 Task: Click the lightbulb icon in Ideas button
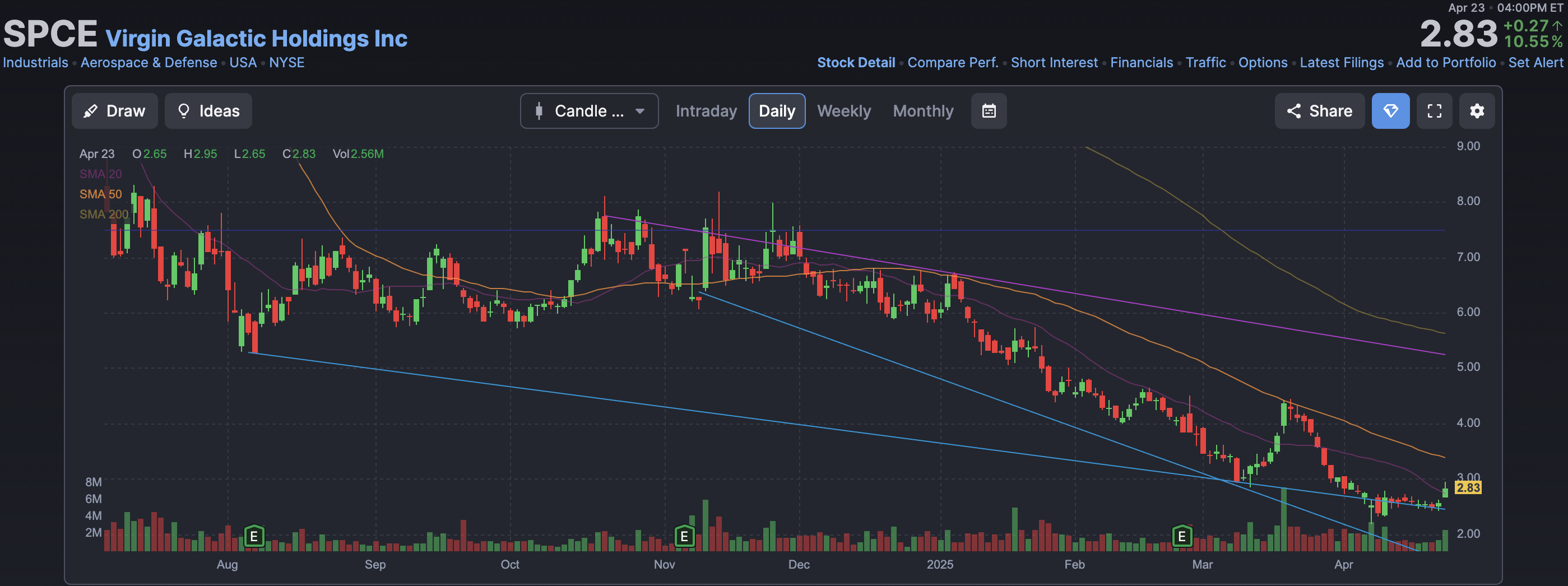tap(183, 111)
